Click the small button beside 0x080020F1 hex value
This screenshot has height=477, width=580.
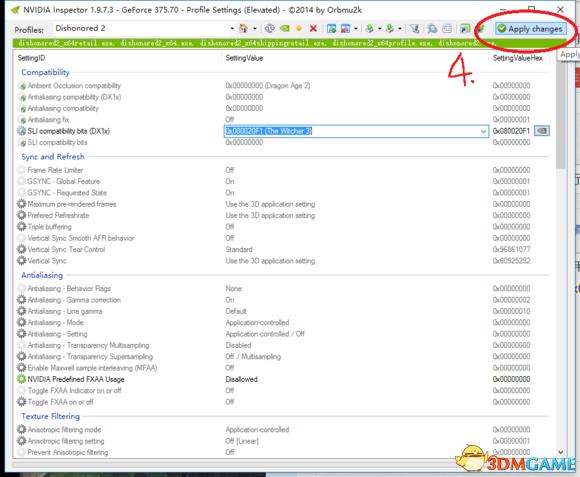pos(542,131)
